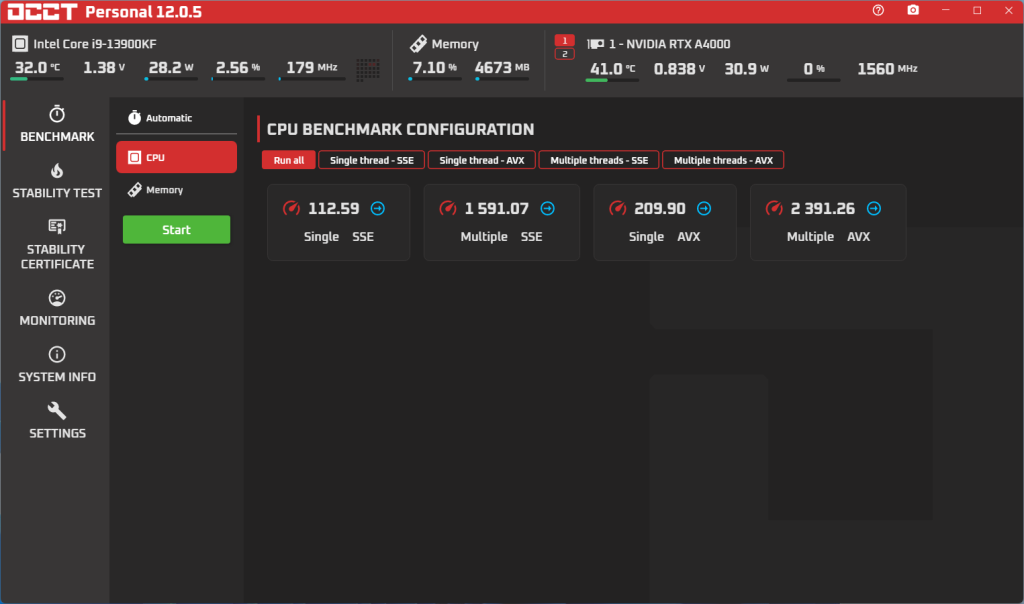Click the Stability Test flame icon
This screenshot has width=1024, height=604.
pyautogui.click(x=57, y=171)
